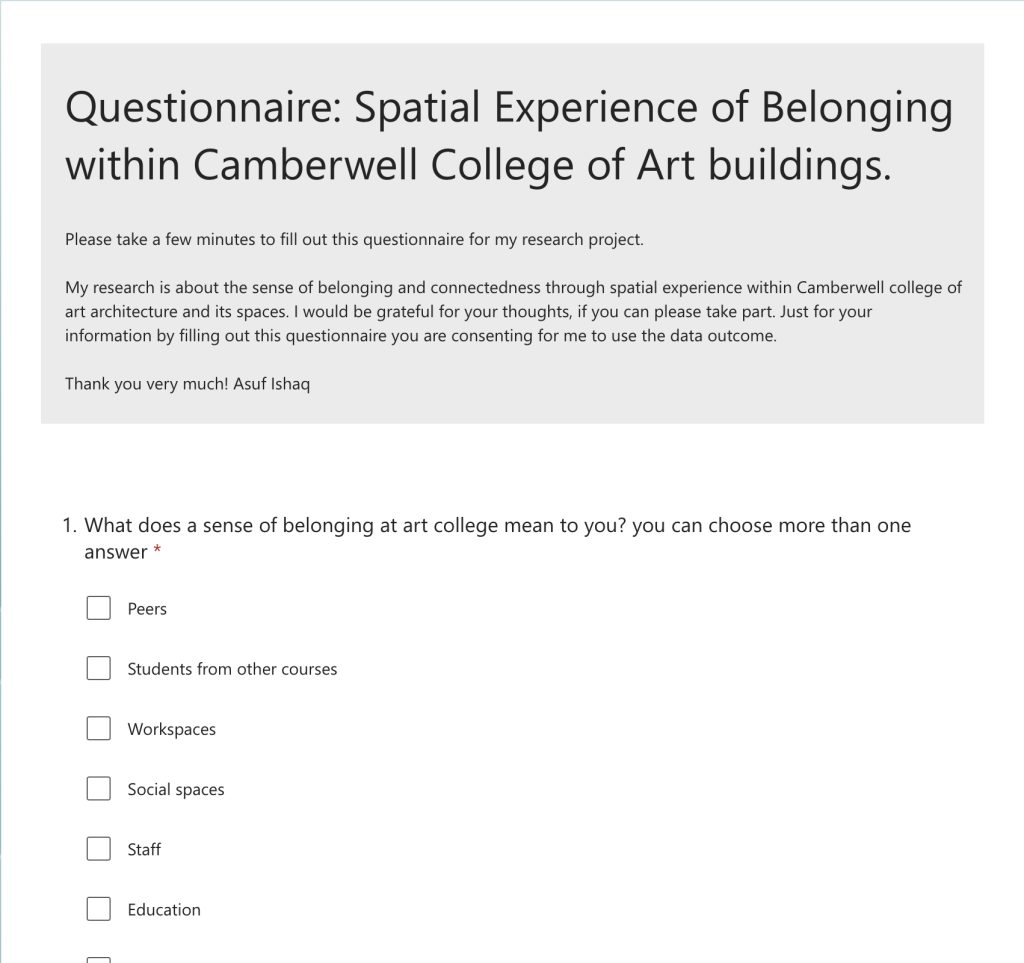Check the Students from other courses box
The image size is (1024, 963).
(x=99, y=668)
